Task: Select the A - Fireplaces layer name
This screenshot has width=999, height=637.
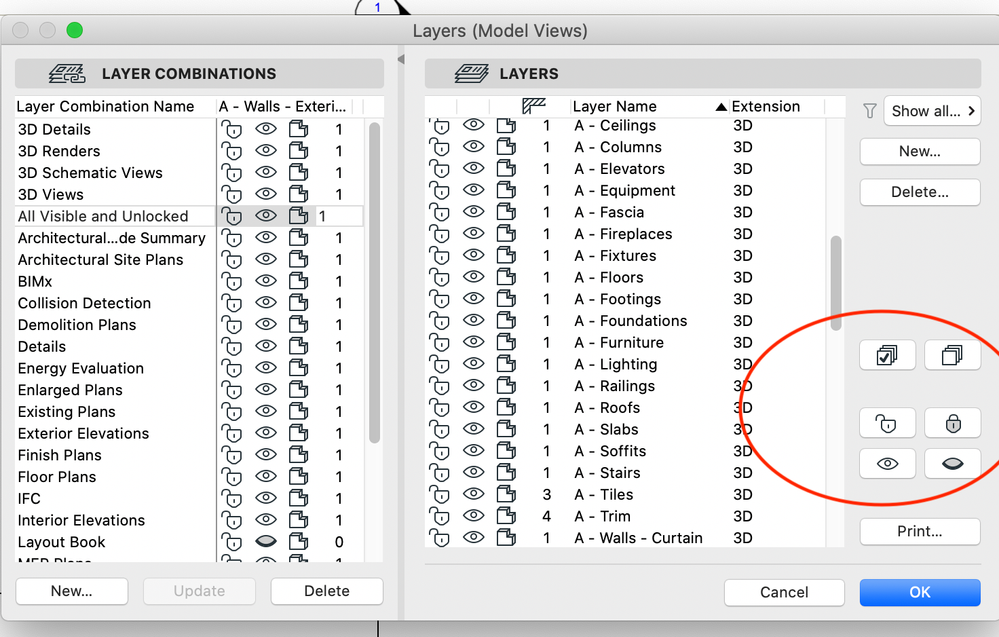Action: click(623, 234)
